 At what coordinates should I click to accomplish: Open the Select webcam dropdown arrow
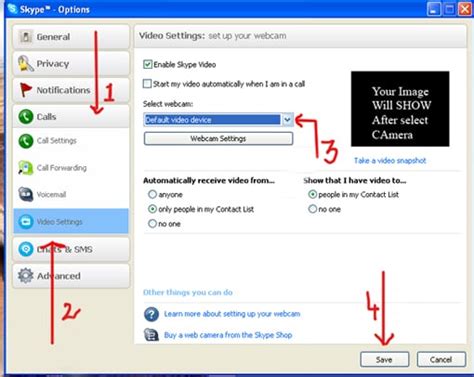(x=287, y=120)
